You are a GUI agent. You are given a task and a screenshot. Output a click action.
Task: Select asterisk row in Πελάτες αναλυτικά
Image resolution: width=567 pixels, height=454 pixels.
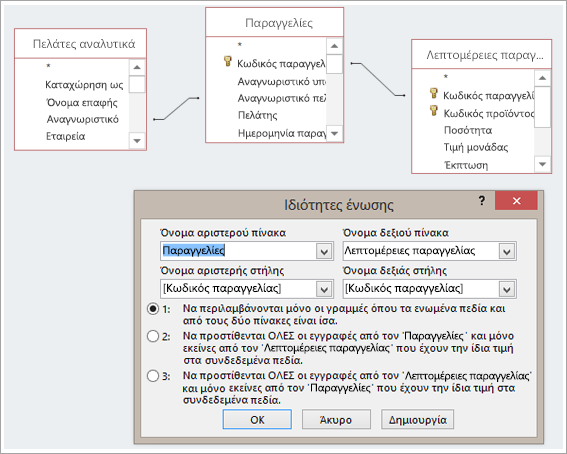point(48,67)
